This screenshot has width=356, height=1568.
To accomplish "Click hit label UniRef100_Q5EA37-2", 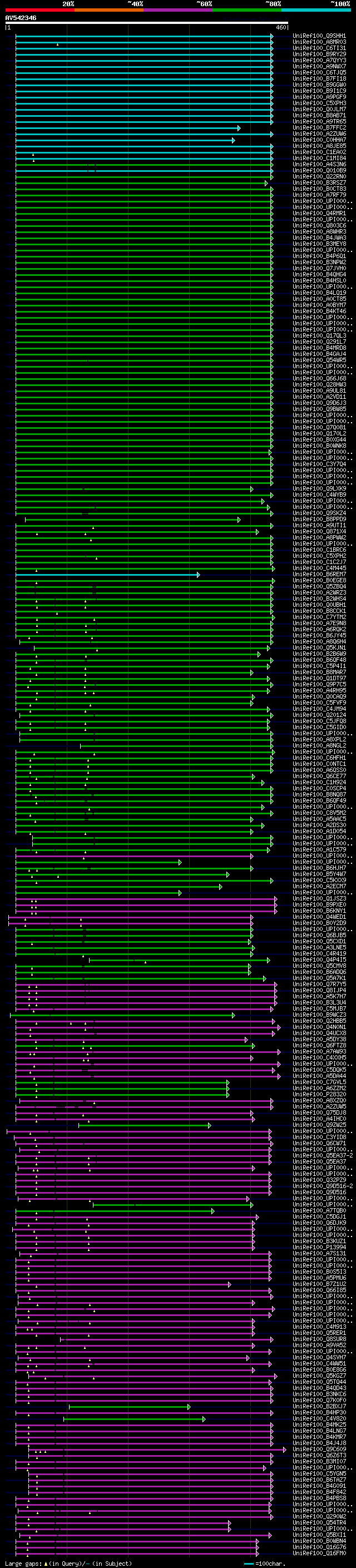I will (x=323, y=1156).
